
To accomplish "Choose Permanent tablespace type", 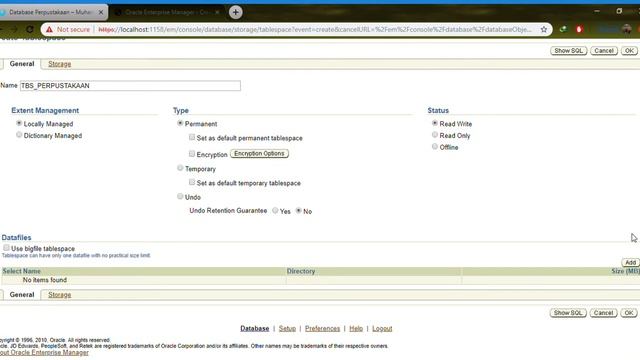I will [180, 123].
